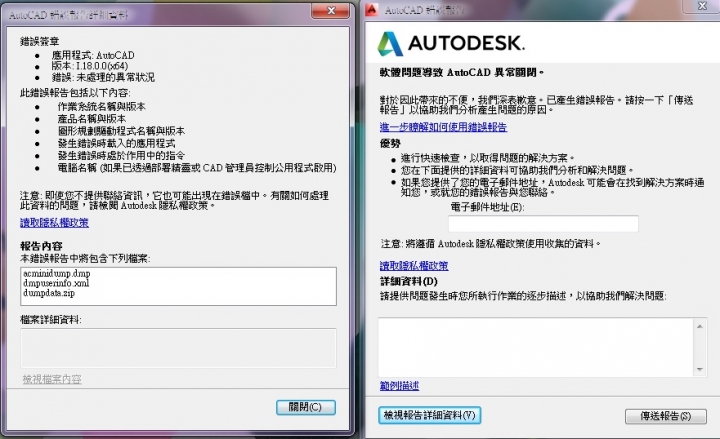Click the Autodesk logo in the right dialog
The width and height of the screenshot is (720, 439).
[x=450, y=44]
